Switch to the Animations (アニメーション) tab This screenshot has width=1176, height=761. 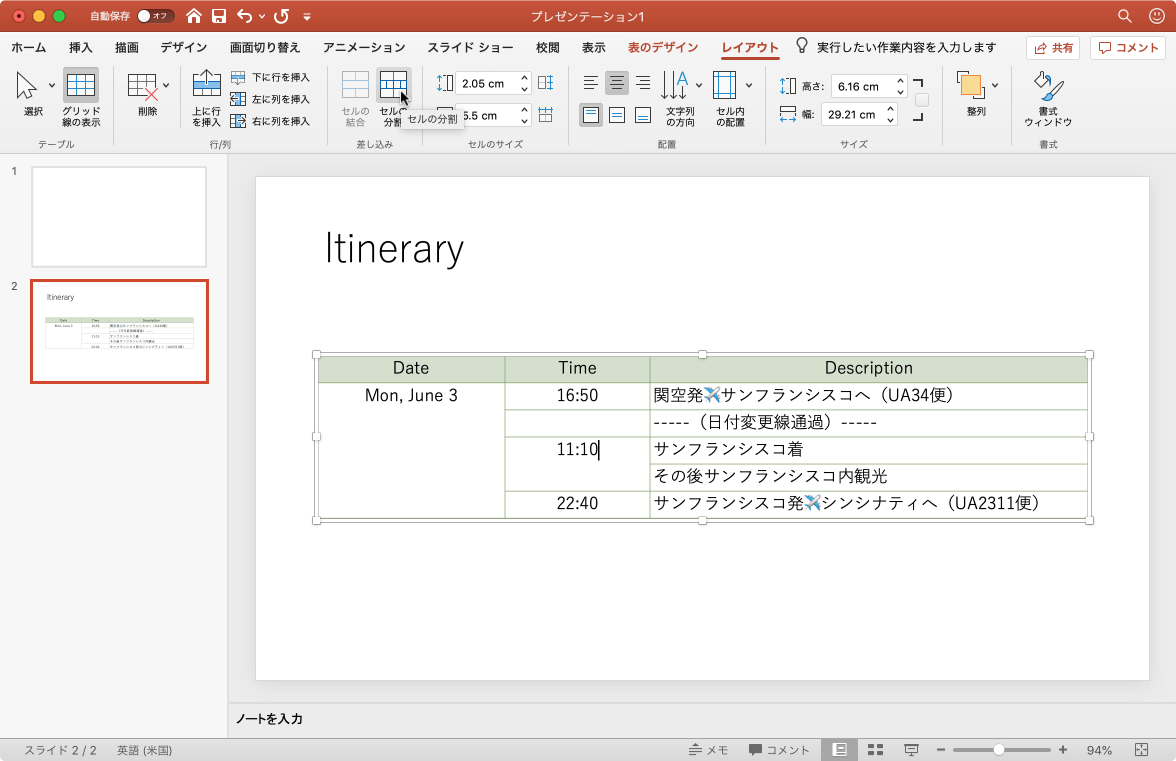[364, 47]
